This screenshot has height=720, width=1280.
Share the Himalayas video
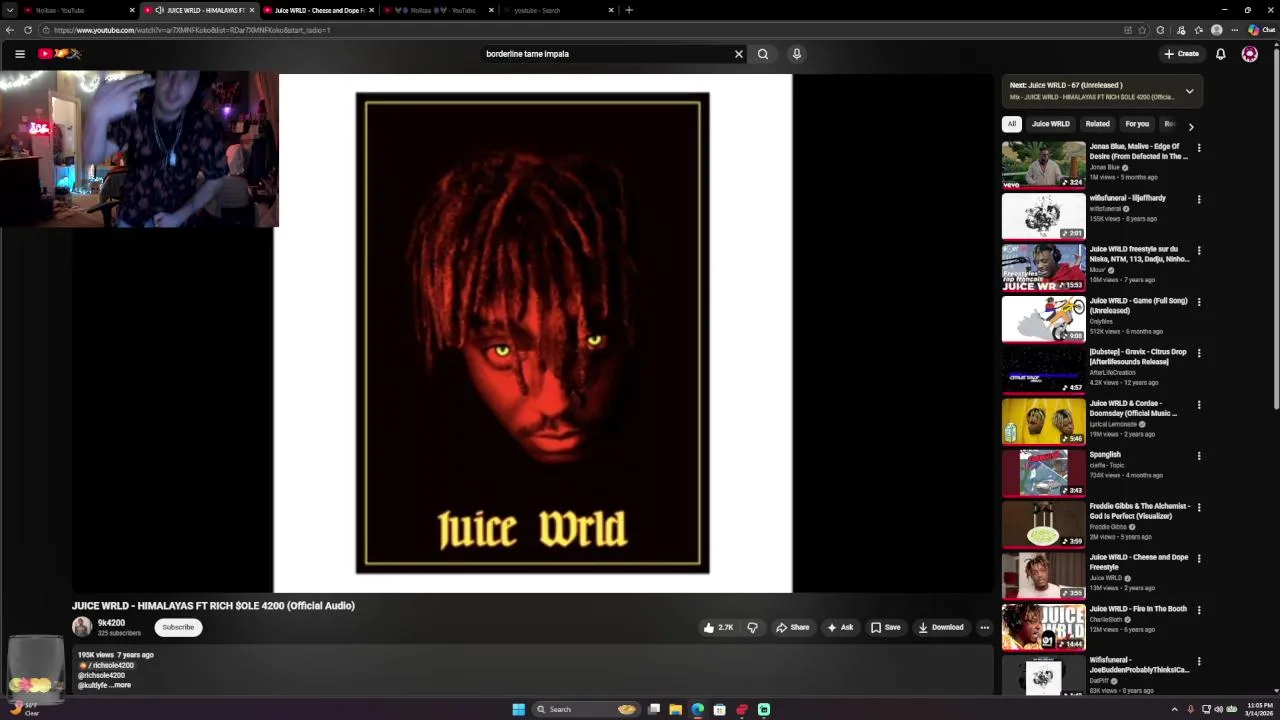click(x=792, y=627)
